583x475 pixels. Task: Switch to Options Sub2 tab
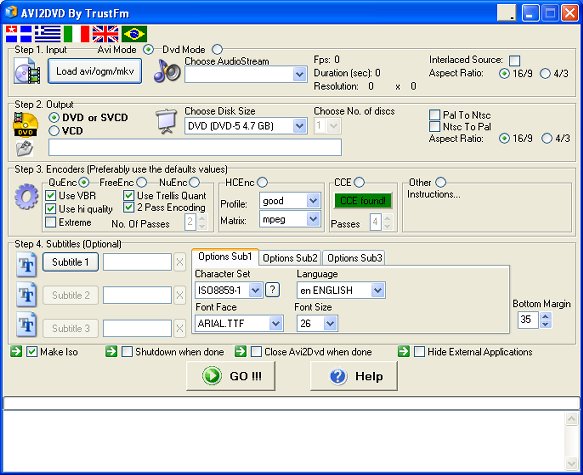point(290,258)
